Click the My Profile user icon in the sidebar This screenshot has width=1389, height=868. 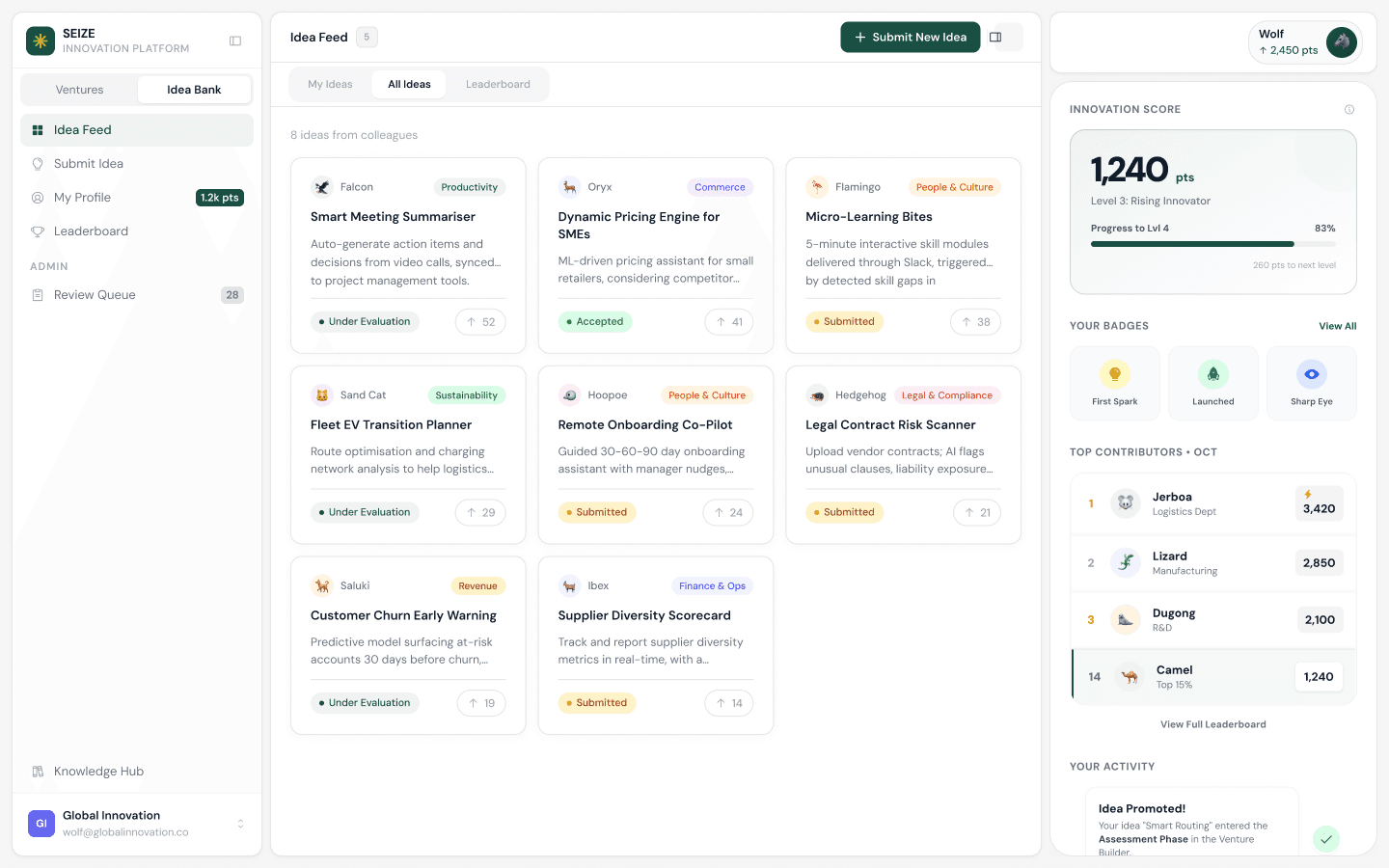tap(38, 198)
